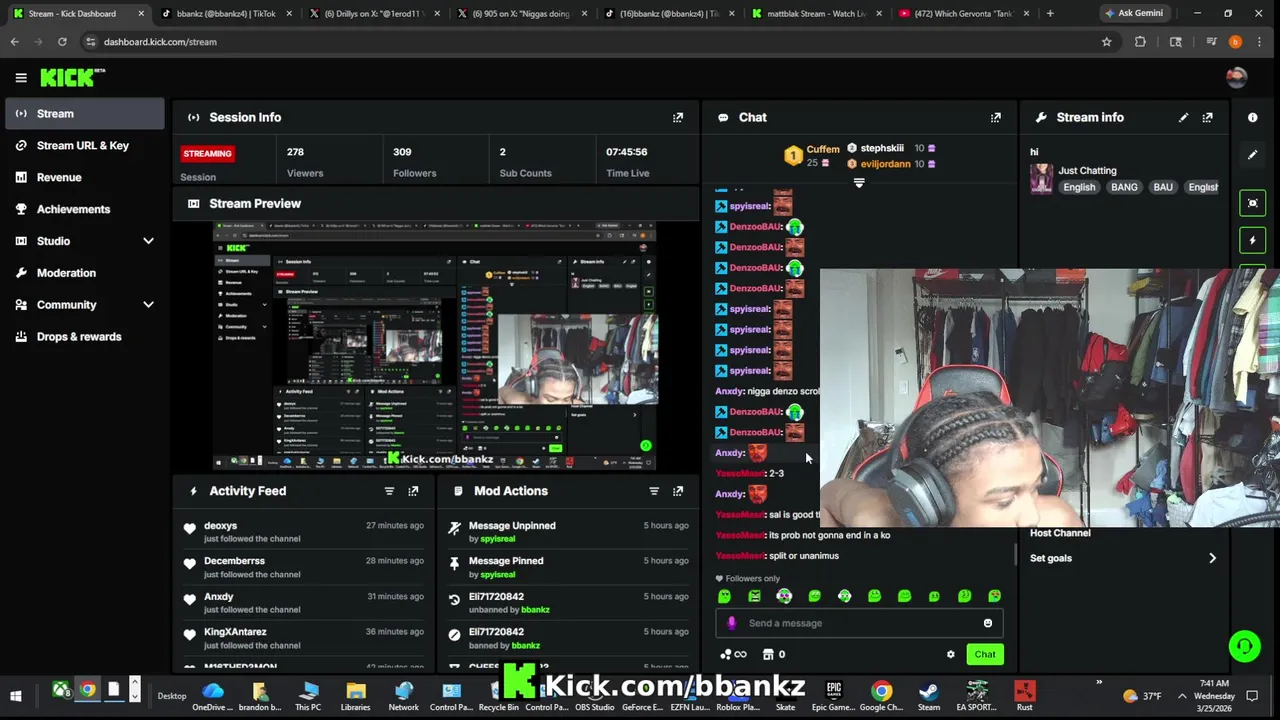Click the lightning bolt quick action icon

1253,240
